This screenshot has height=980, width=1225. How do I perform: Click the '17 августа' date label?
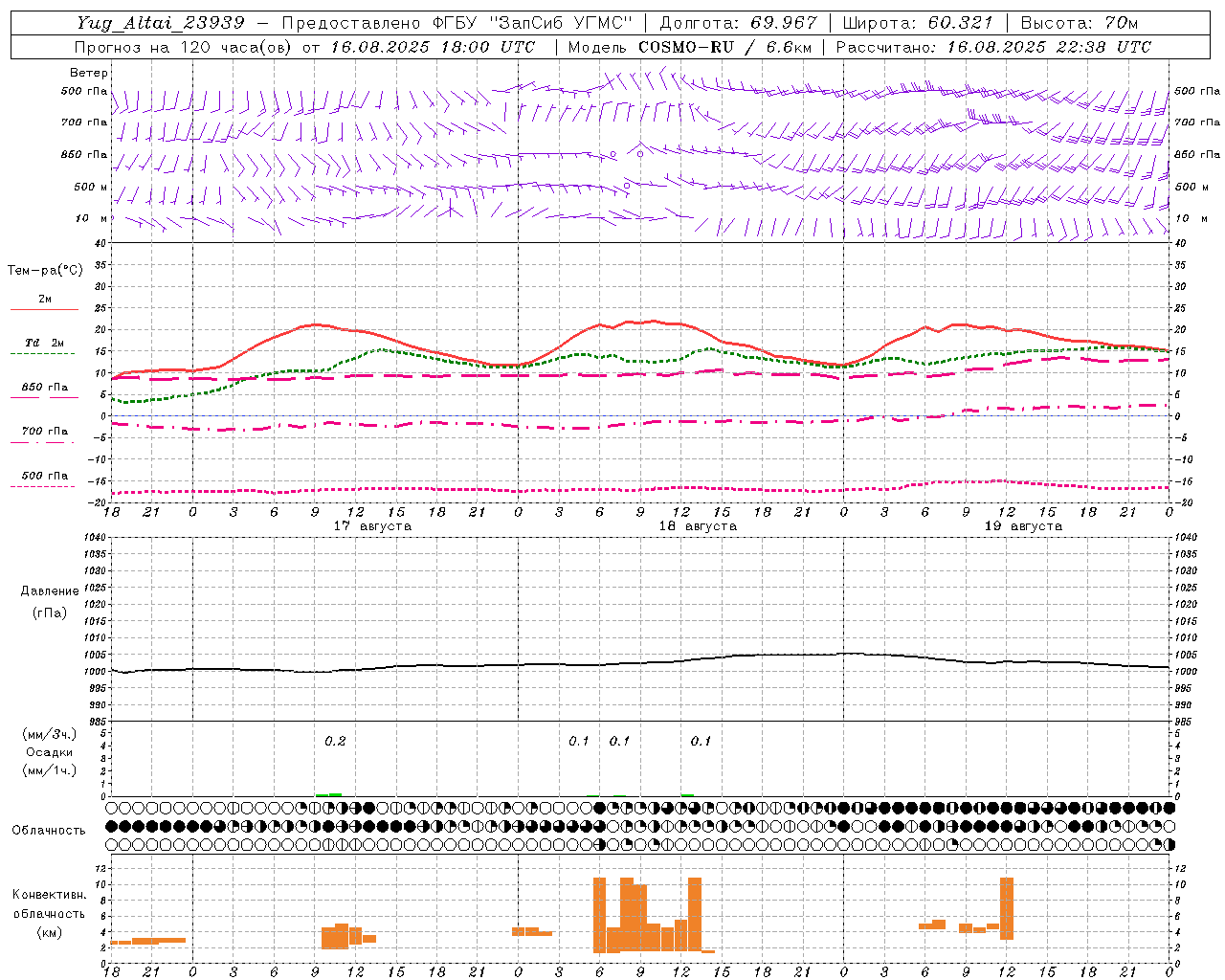[x=372, y=526]
